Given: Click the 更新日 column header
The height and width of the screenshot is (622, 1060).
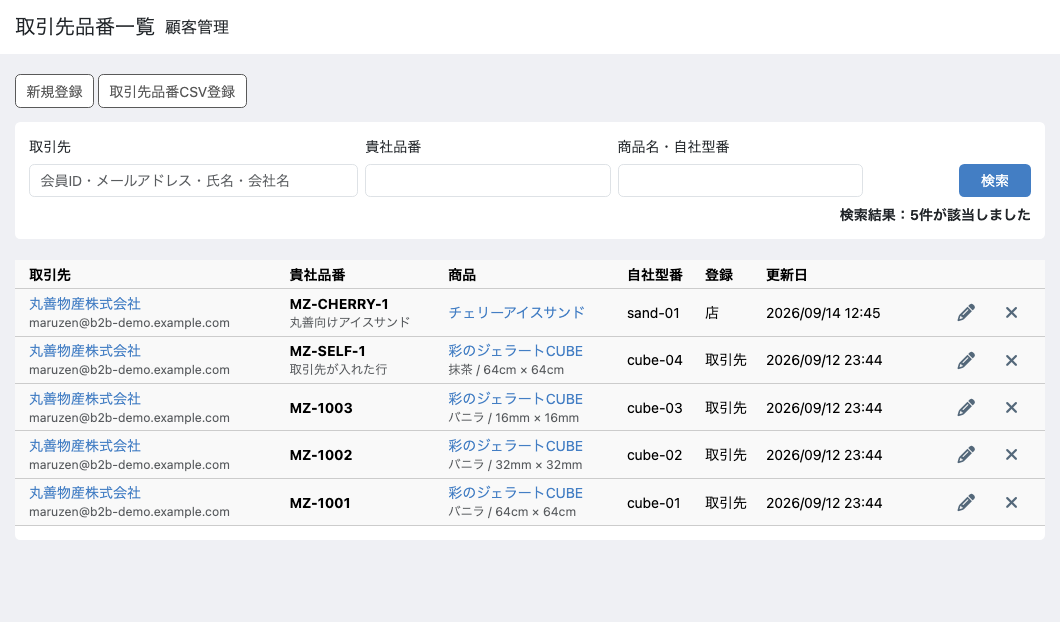Looking at the screenshot, I should click(786, 275).
